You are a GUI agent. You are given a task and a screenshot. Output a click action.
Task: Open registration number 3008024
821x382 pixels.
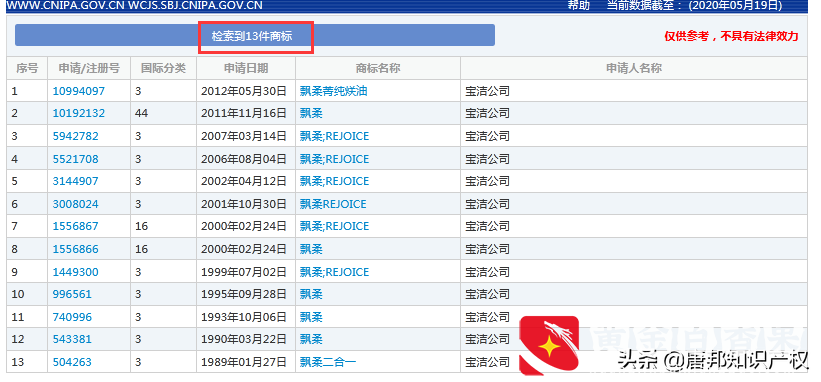[75, 204]
